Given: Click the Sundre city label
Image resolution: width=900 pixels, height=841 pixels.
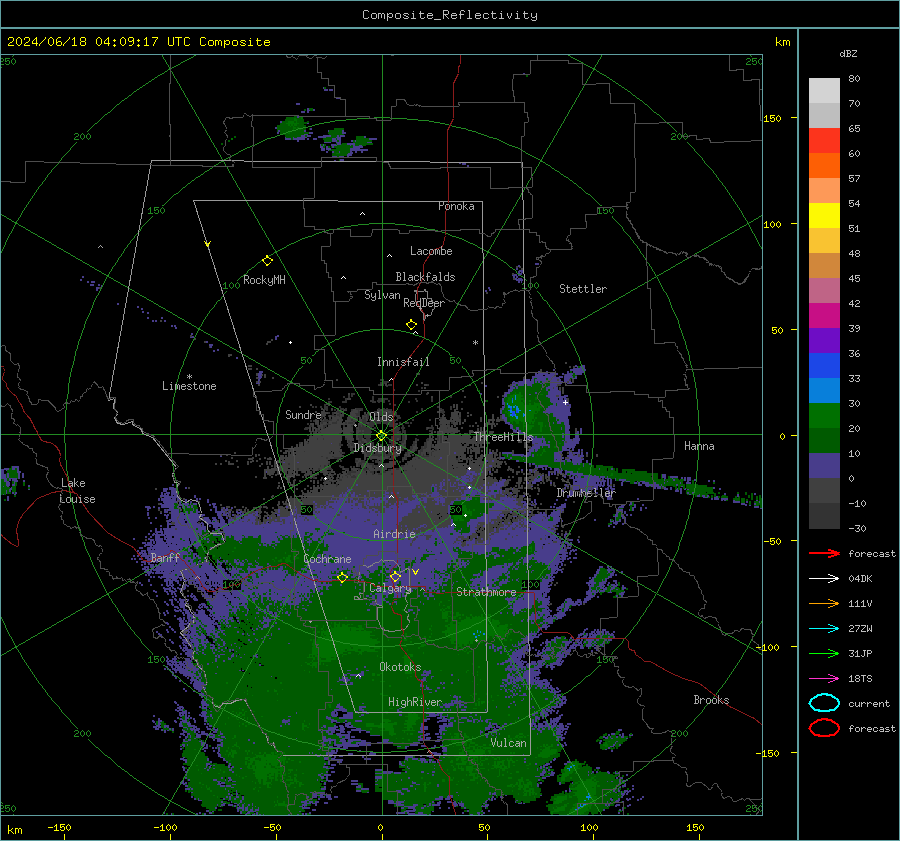Looking at the screenshot, I should 303,414.
